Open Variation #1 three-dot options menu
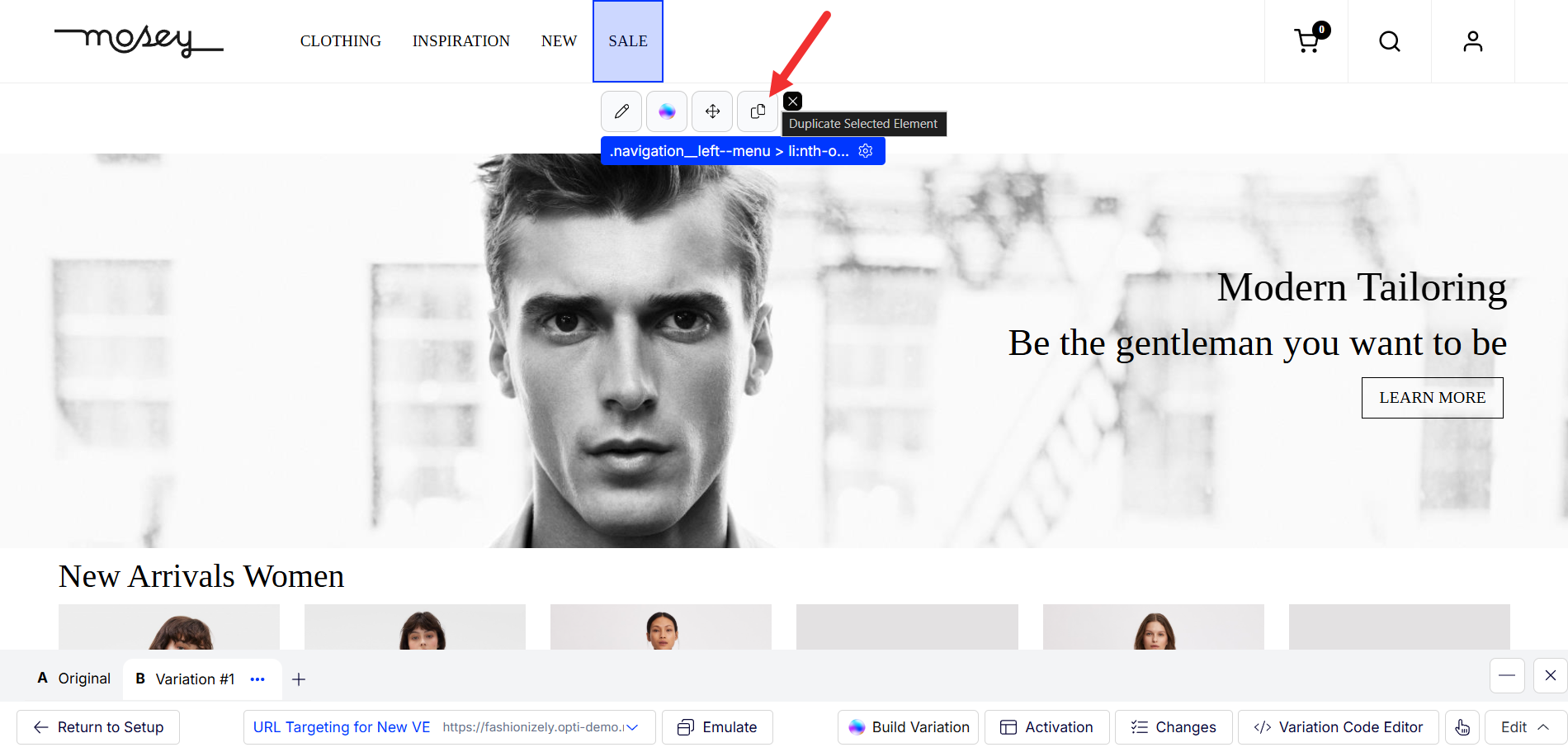Screen dimensions: 1568x752 tap(257, 679)
